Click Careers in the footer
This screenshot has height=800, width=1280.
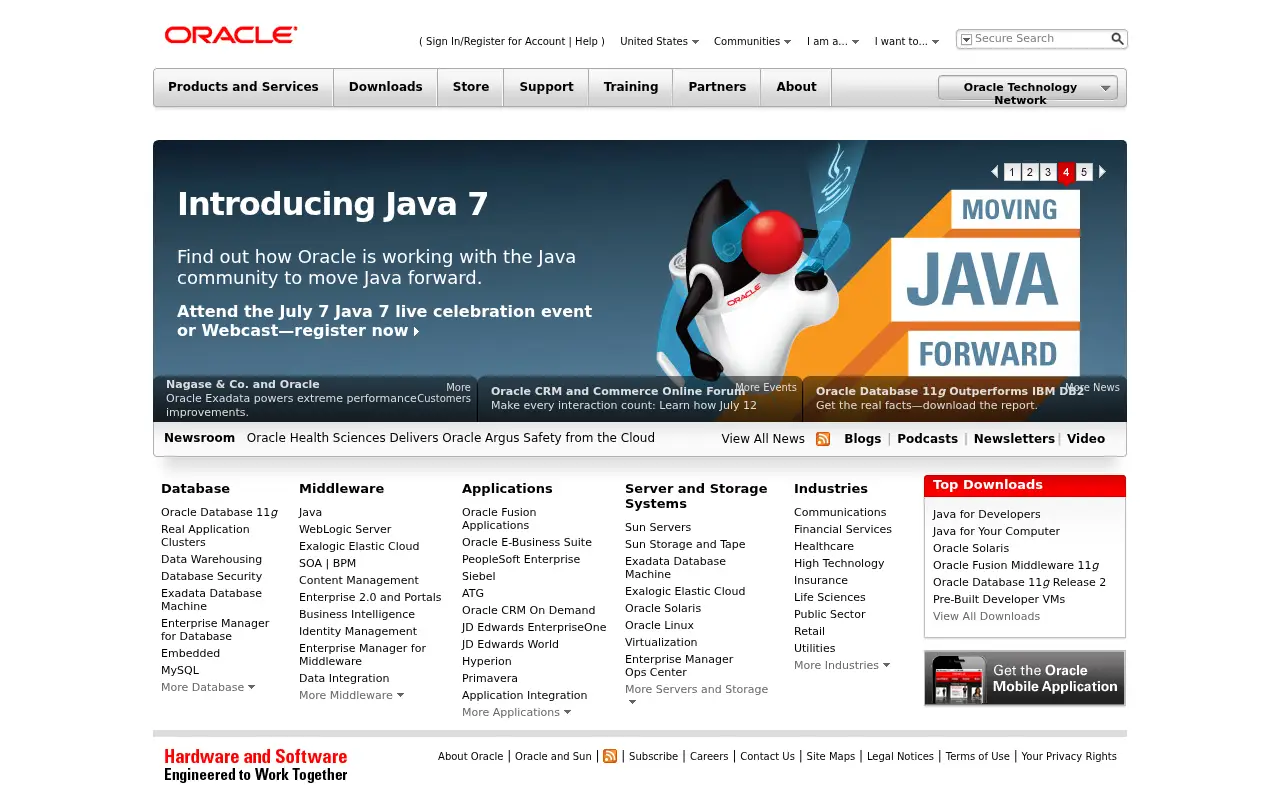pyautogui.click(x=709, y=756)
